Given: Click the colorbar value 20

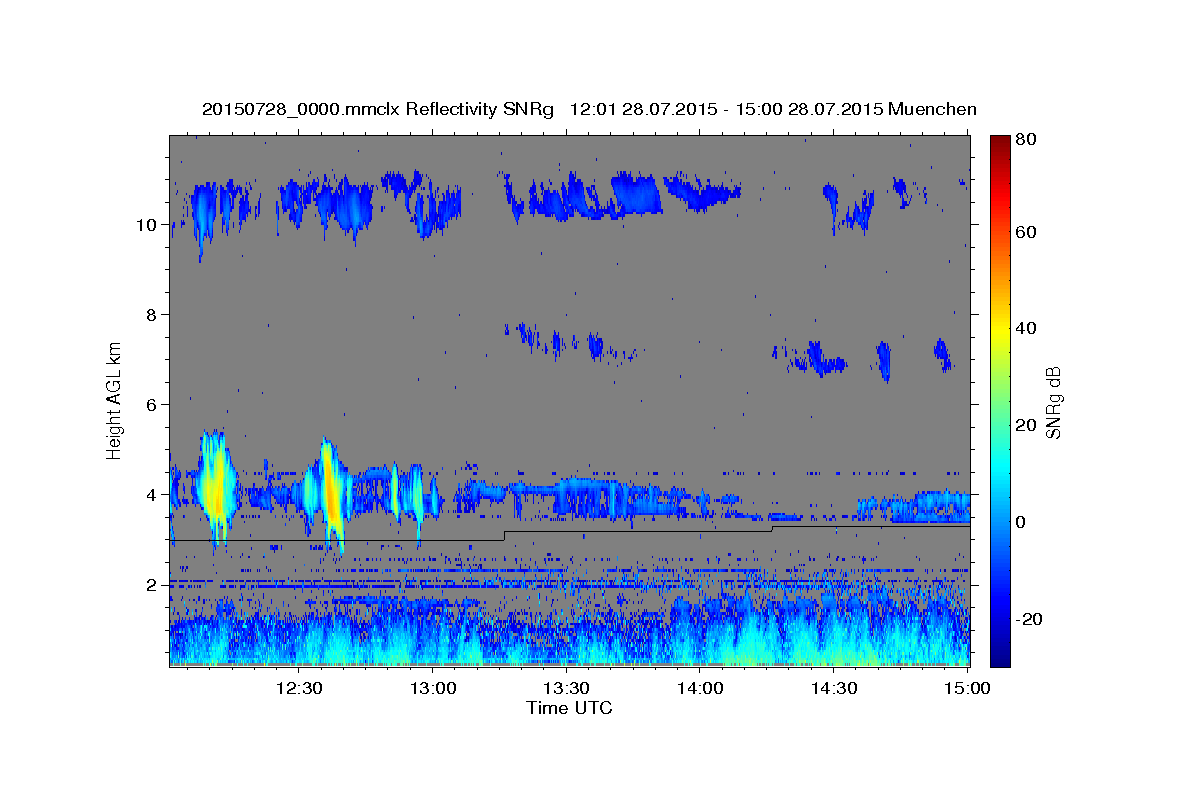Looking at the screenshot, I should [x=1025, y=425].
